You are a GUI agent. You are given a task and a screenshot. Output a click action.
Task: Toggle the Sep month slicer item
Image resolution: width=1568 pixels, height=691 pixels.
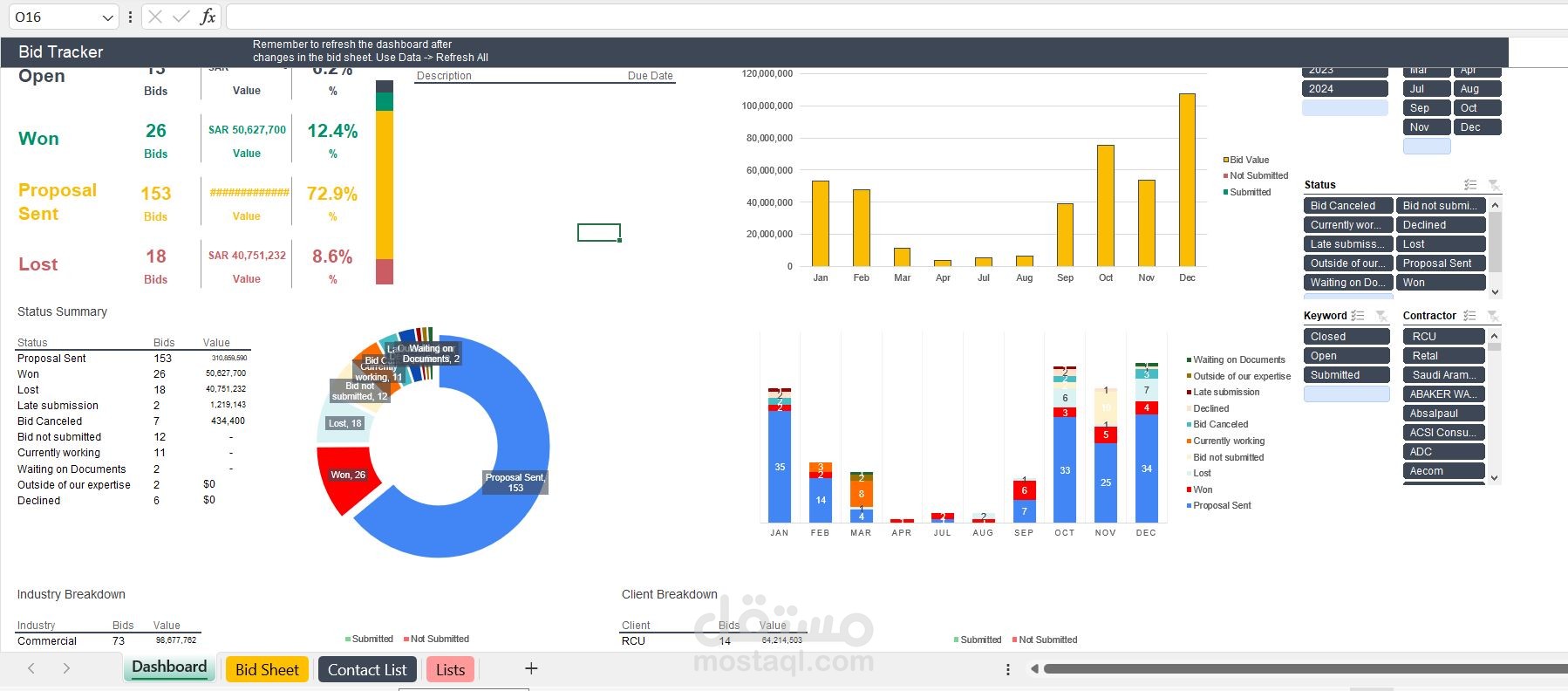1427,108
